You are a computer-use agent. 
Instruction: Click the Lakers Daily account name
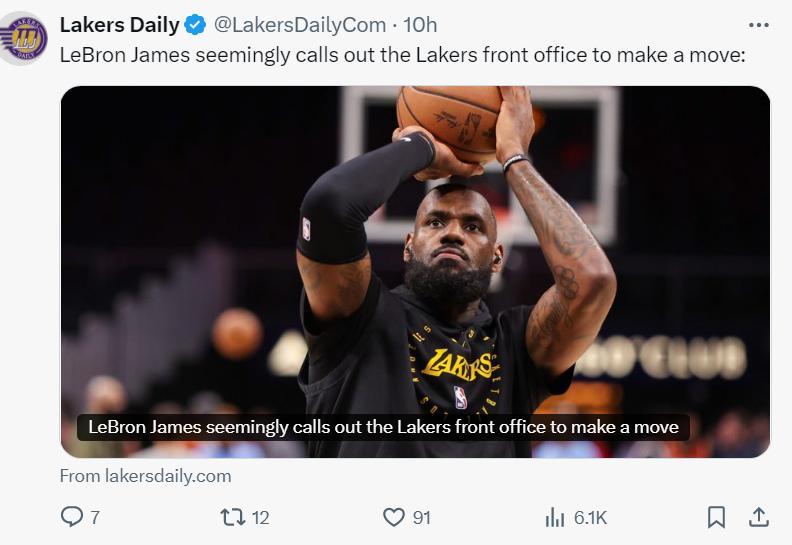click(120, 24)
